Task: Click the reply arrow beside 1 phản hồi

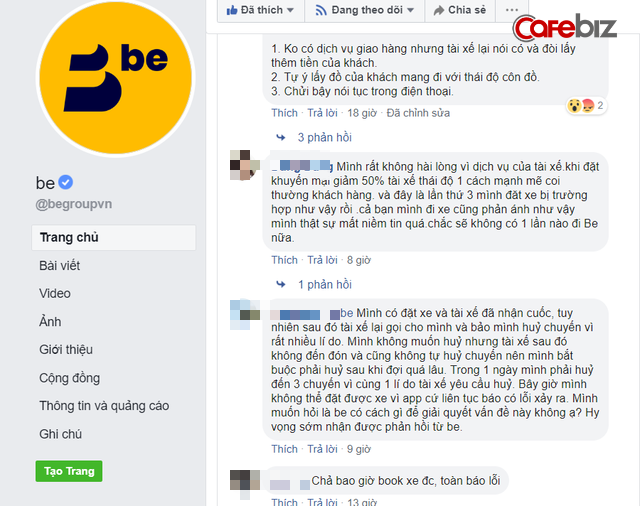Action: tap(280, 284)
